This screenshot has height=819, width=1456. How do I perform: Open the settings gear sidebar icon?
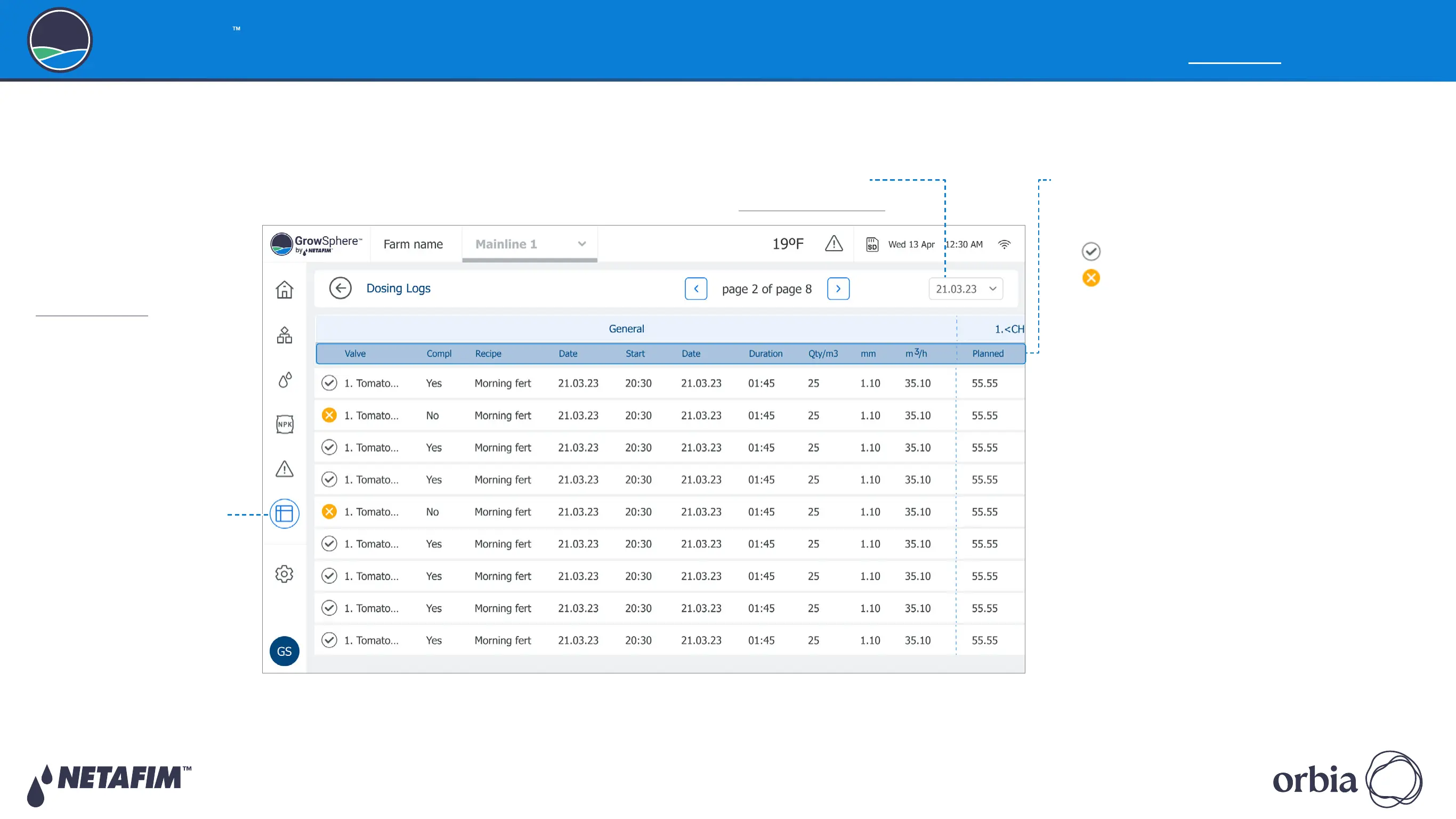(284, 574)
